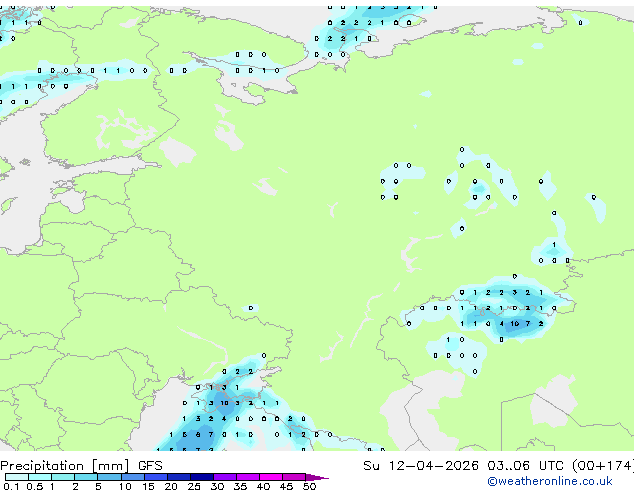Click the '50' legend scale label
634x490 pixels.
click(x=310, y=486)
